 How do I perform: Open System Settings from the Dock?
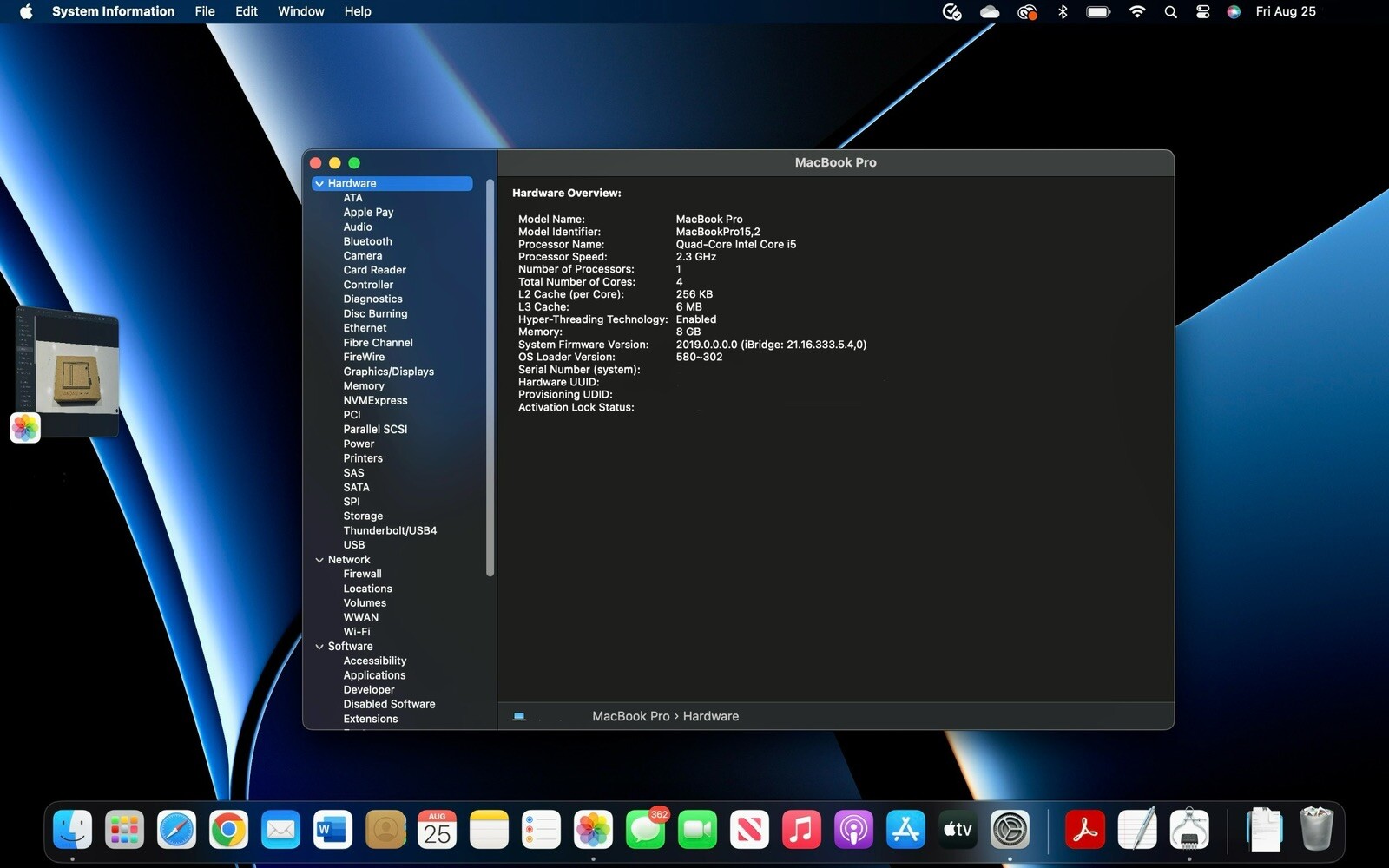point(1010,830)
